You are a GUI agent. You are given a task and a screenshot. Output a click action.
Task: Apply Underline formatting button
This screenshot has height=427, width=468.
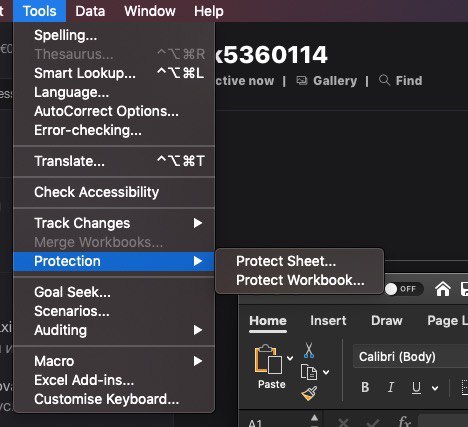coord(416,387)
